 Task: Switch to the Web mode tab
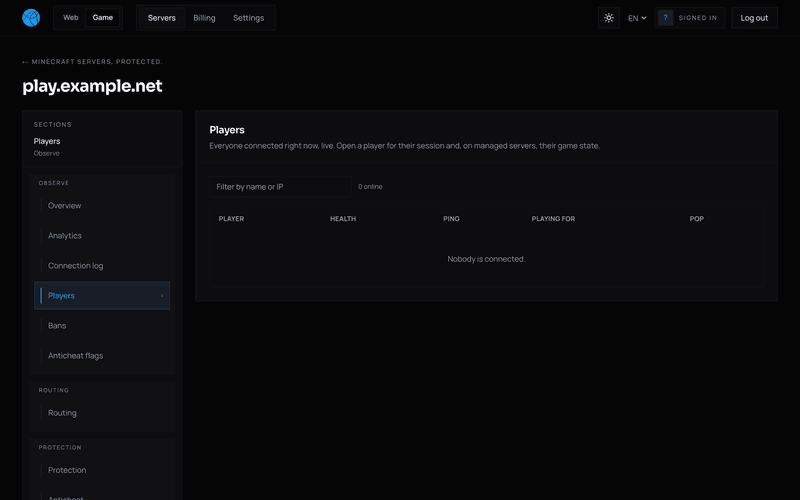point(70,17)
